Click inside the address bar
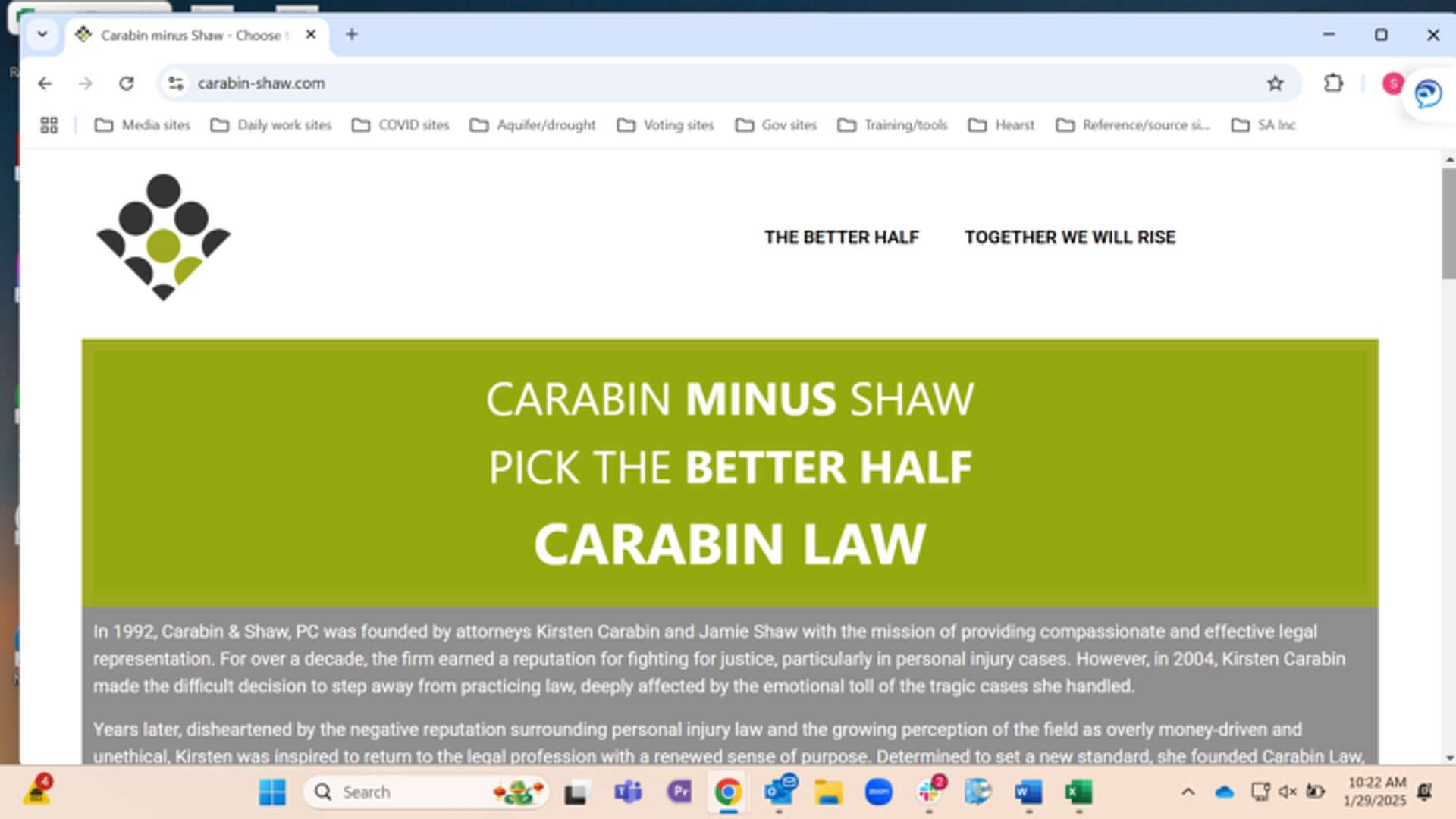The height and width of the screenshot is (819, 1456). tap(531, 83)
